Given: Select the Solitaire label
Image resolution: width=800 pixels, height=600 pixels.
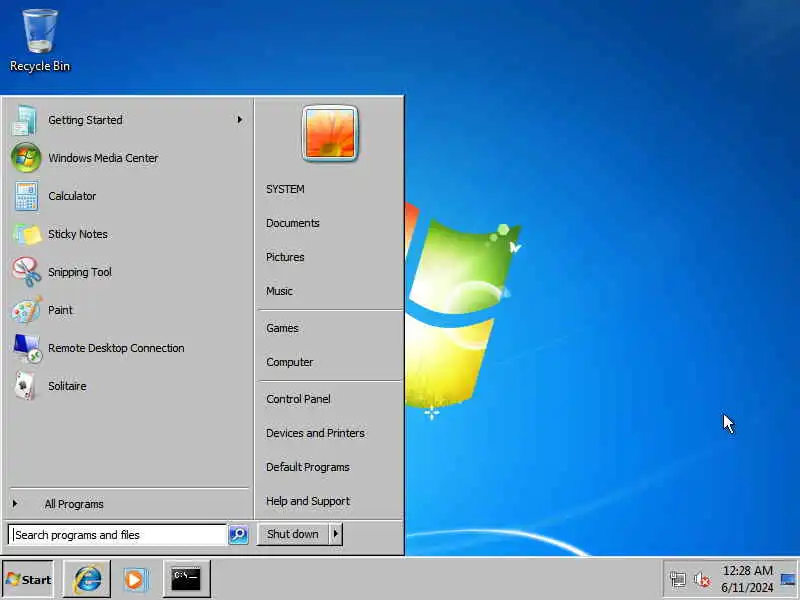Looking at the screenshot, I should click(67, 386).
